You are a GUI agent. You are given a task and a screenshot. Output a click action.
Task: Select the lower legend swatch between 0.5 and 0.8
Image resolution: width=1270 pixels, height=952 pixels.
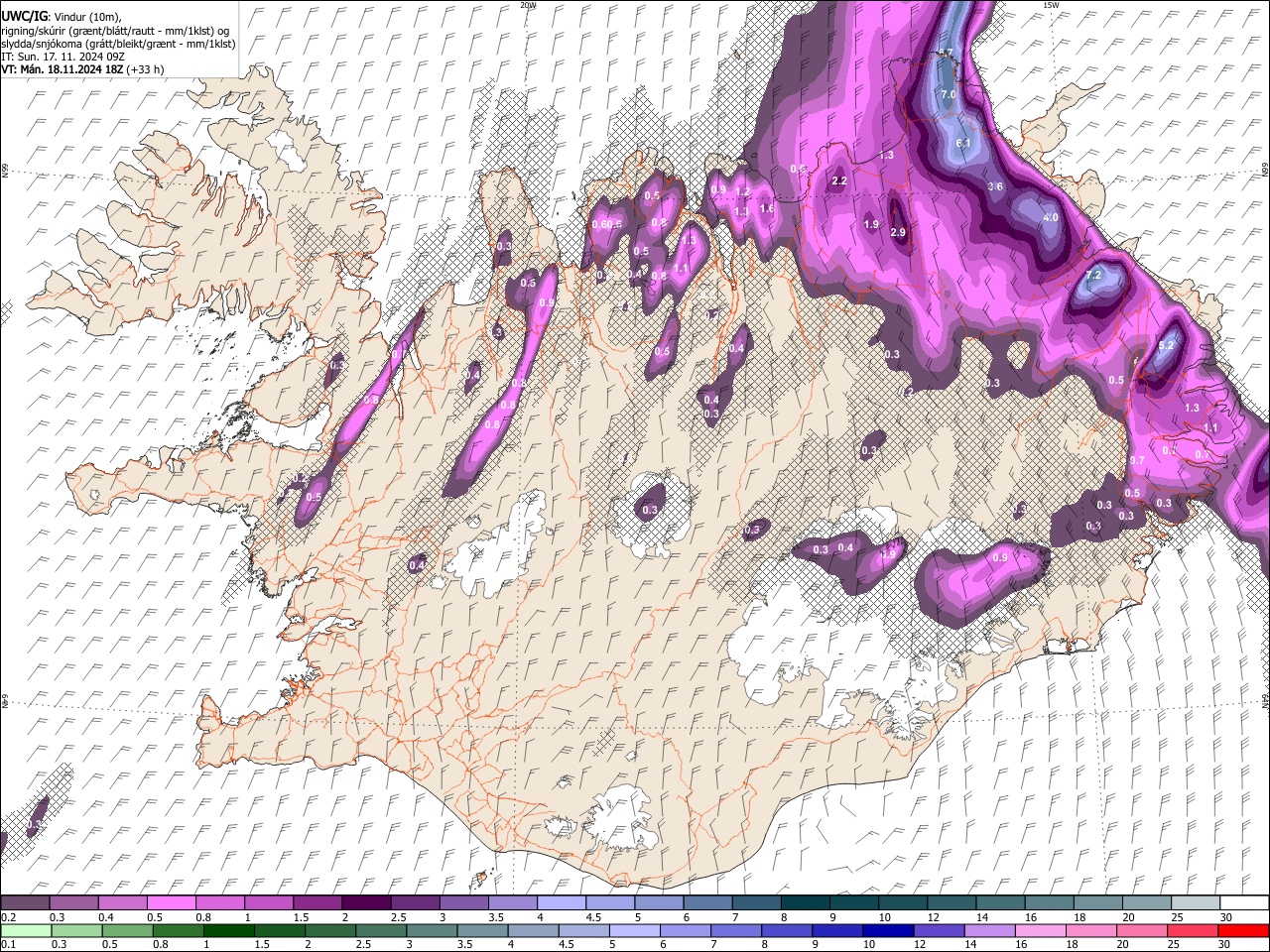pos(127,931)
